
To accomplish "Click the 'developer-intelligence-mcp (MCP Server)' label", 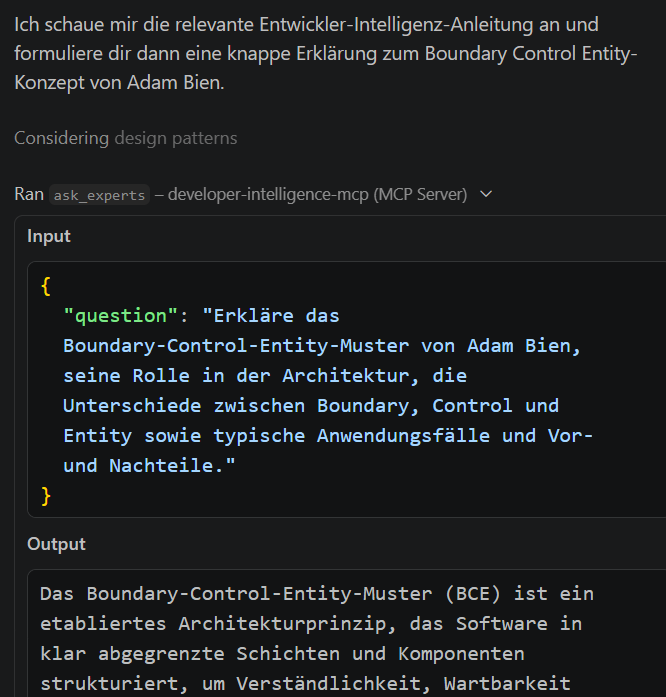I will 317,194.
